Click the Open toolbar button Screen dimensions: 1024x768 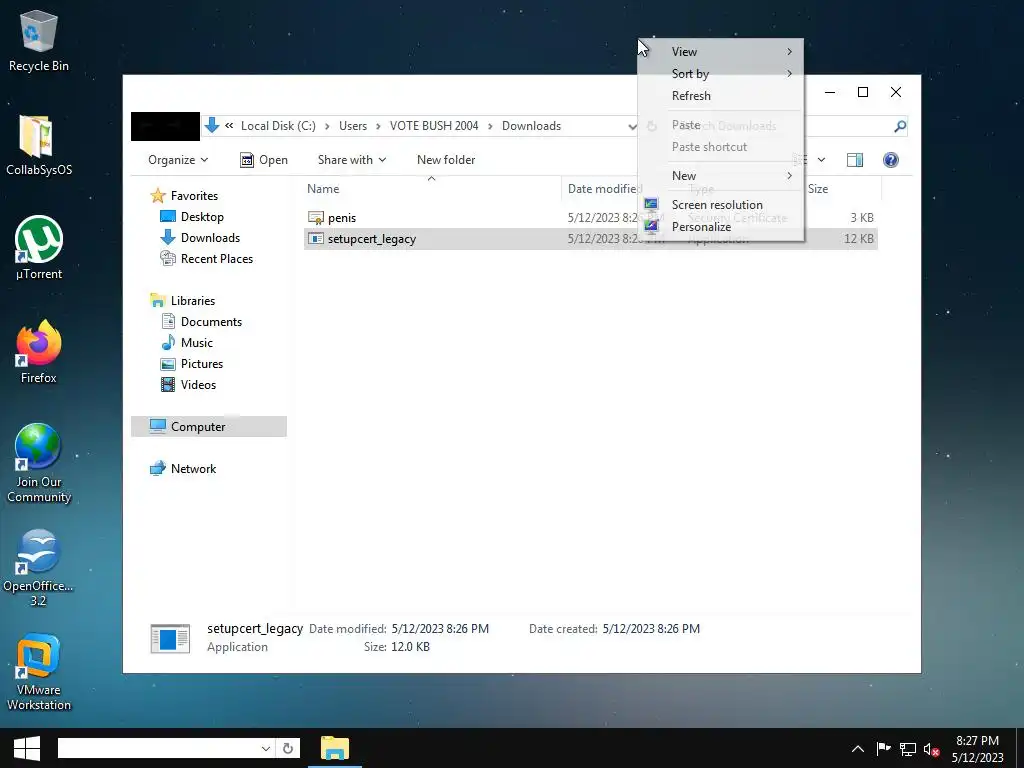click(x=264, y=160)
